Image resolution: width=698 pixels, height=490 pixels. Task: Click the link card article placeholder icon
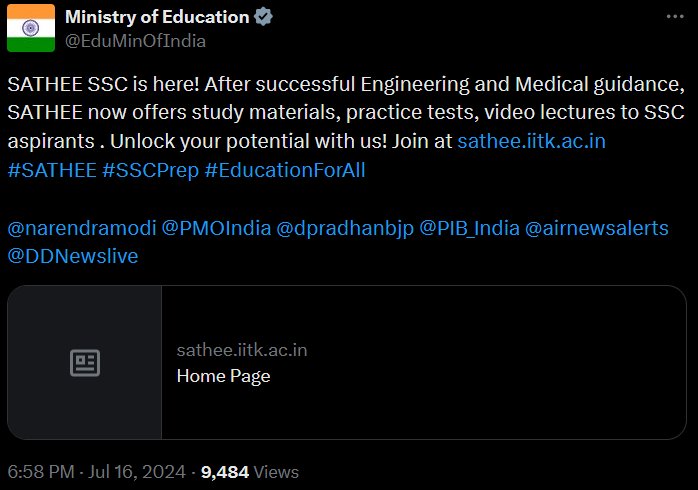point(85,363)
